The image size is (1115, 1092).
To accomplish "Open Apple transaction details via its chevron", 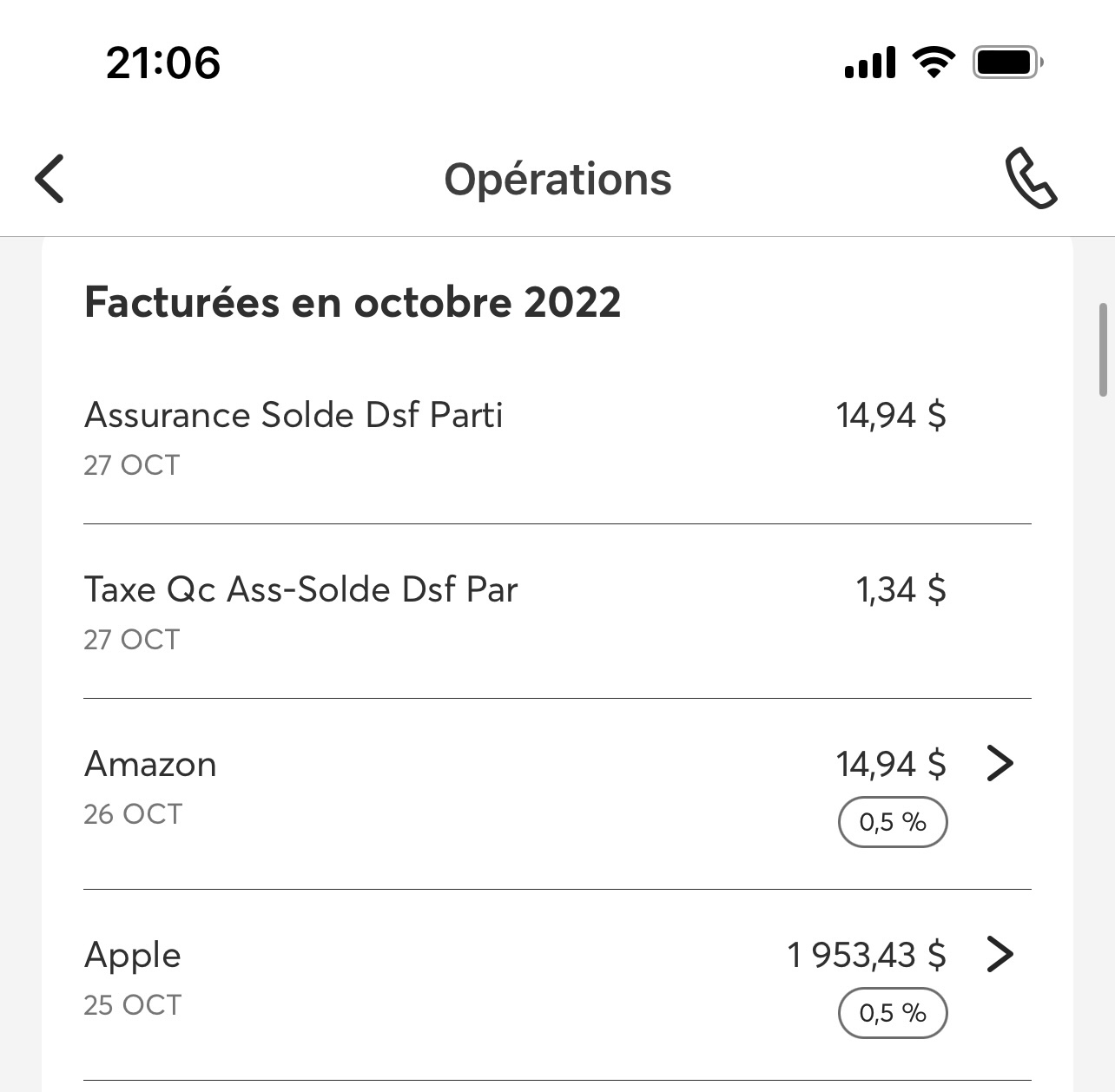I will (1000, 955).
